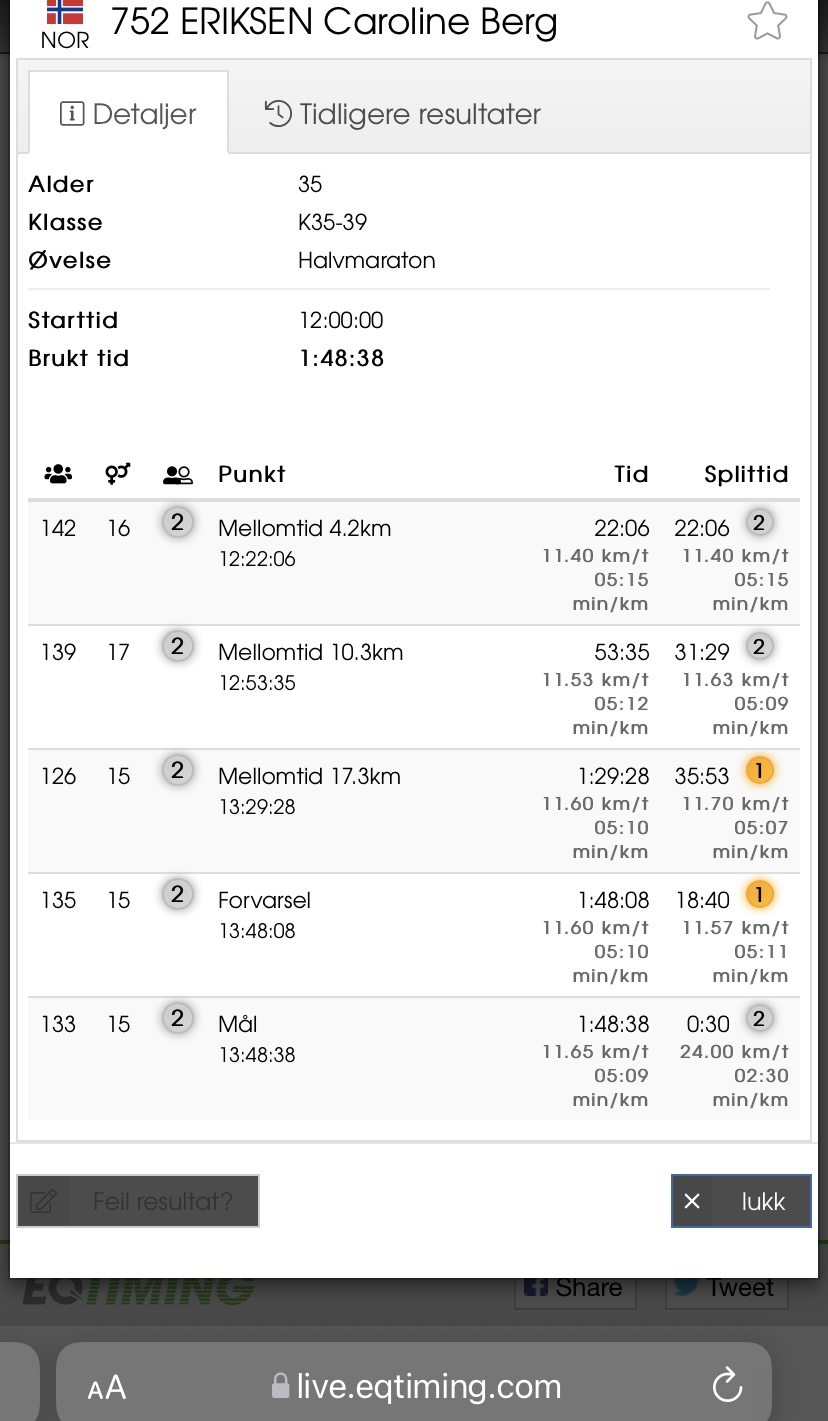The width and height of the screenshot is (828, 1421).
Task: Click the Norwegian flag icon
Action: click(65, 12)
